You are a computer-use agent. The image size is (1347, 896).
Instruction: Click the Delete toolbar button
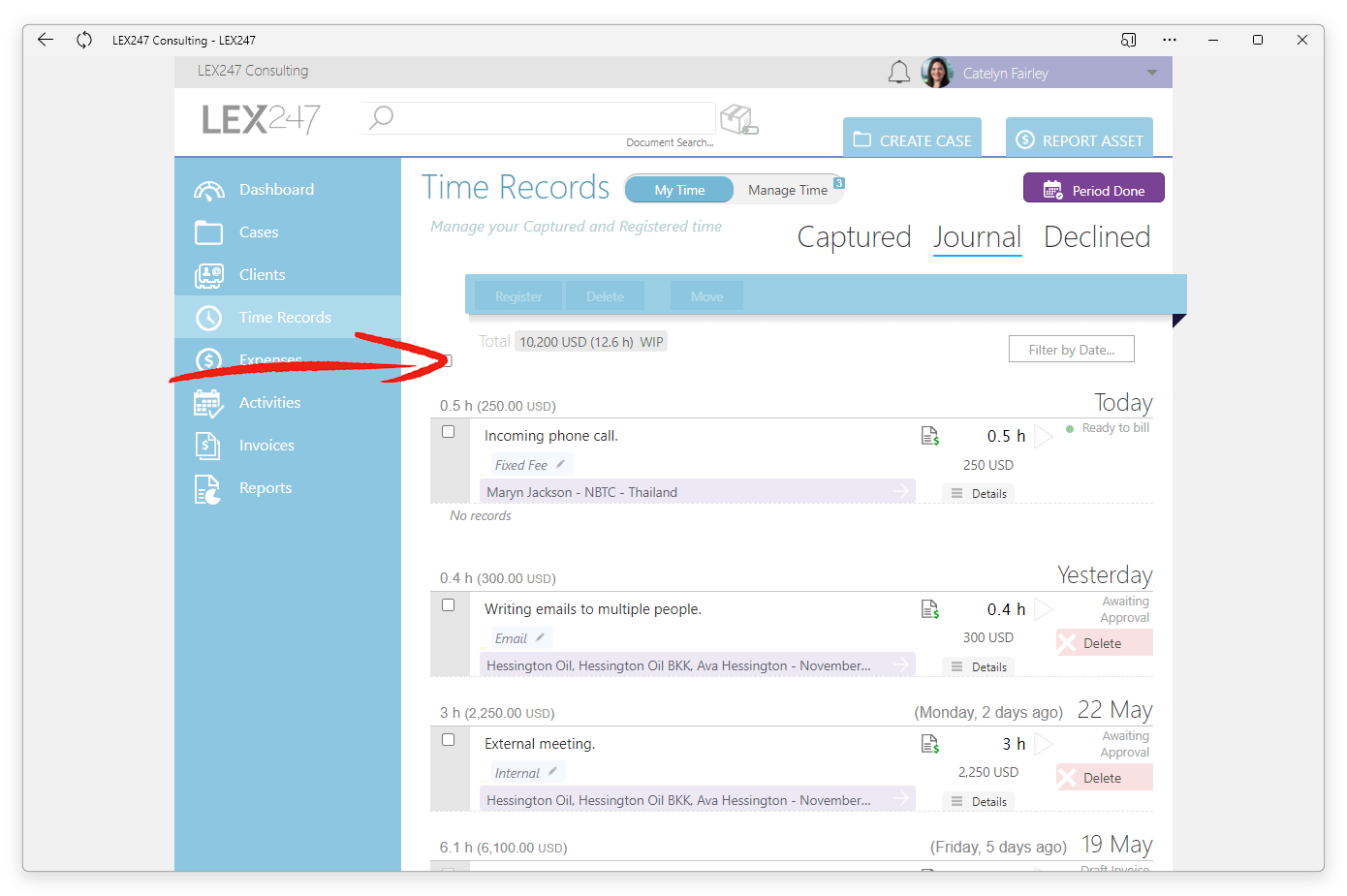pos(606,296)
